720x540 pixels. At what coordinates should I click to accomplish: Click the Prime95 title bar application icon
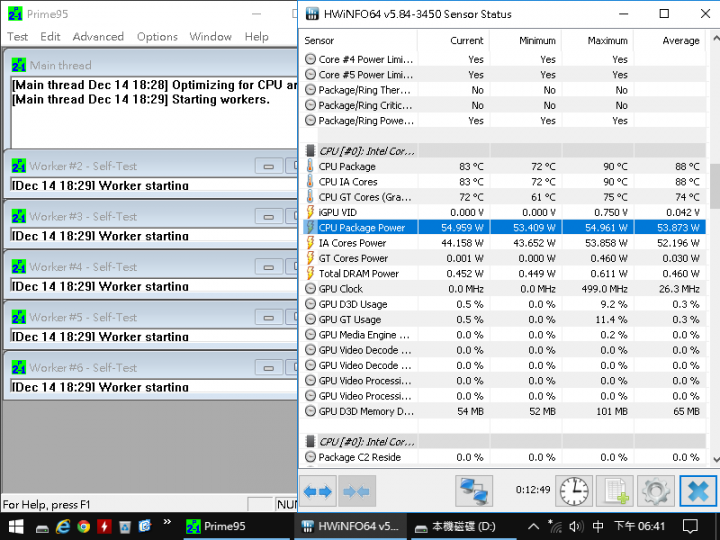pyautogui.click(x=15, y=14)
